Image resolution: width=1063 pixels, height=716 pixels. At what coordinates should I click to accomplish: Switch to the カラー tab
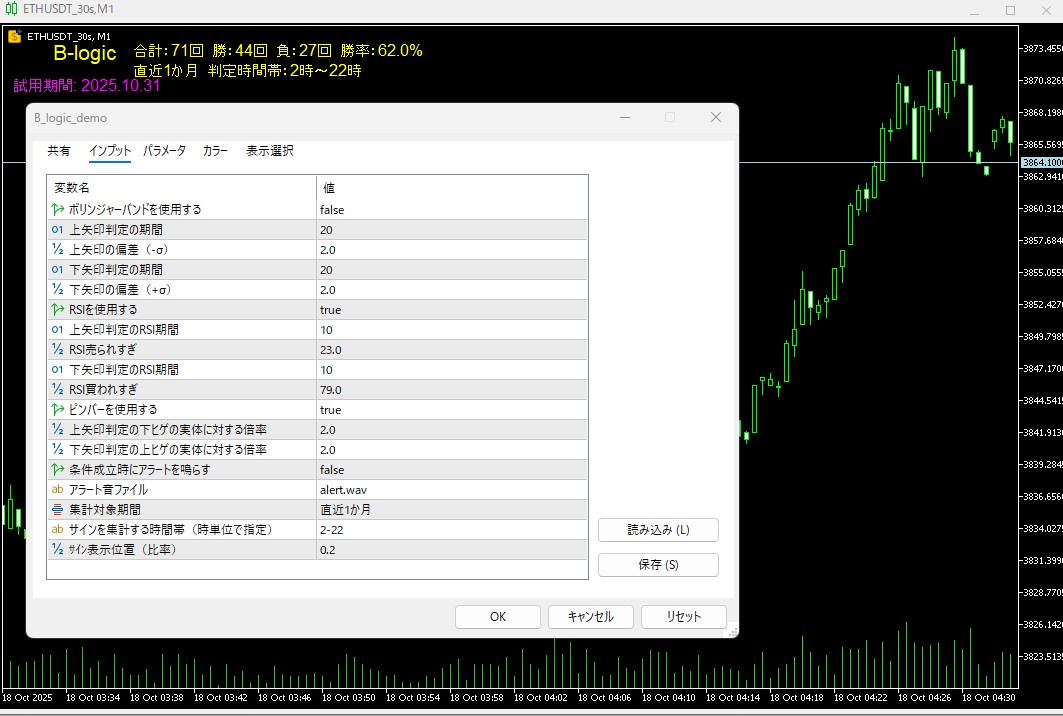pyautogui.click(x=215, y=151)
